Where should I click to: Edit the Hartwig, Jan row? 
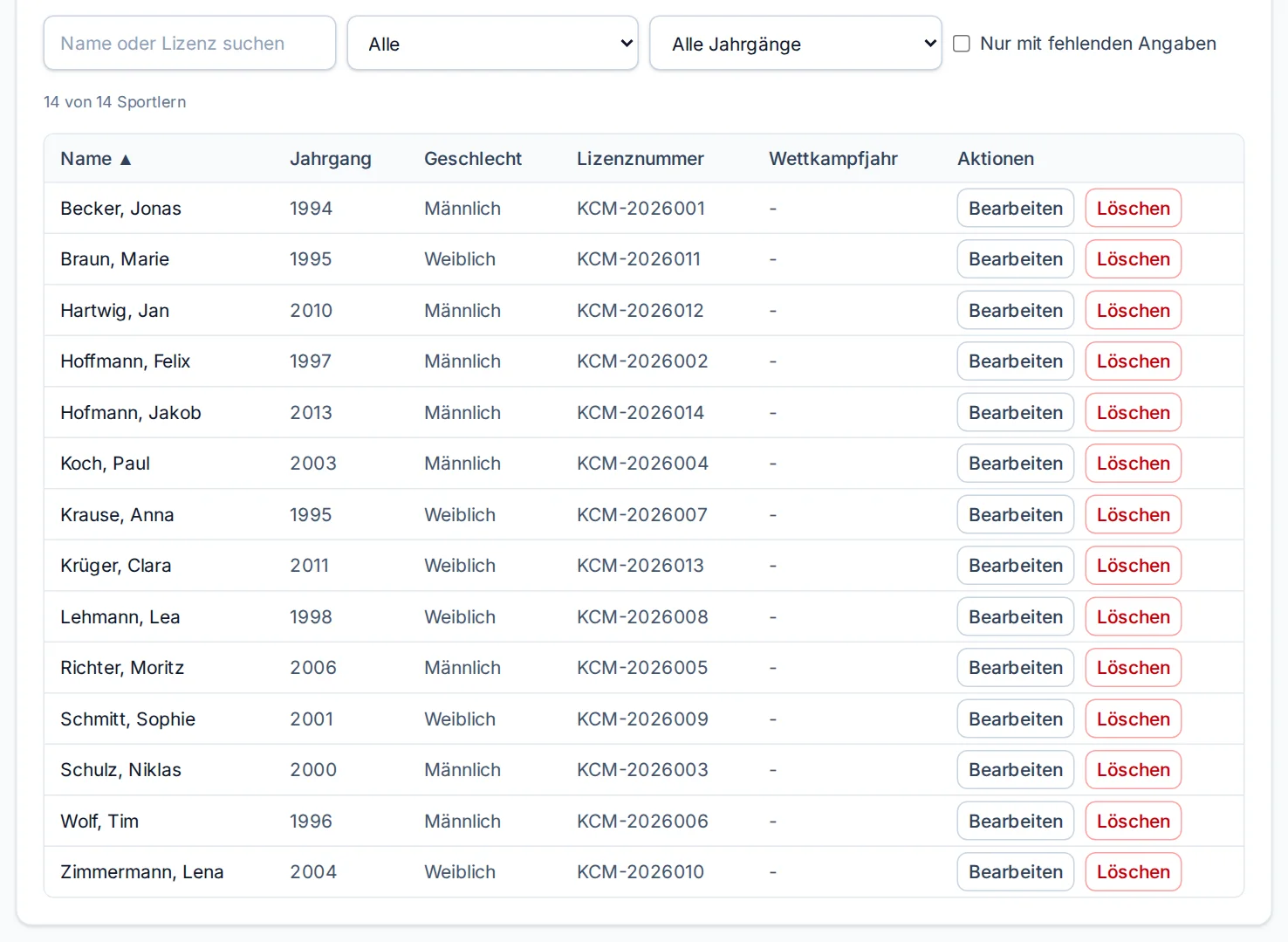tap(1016, 311)
